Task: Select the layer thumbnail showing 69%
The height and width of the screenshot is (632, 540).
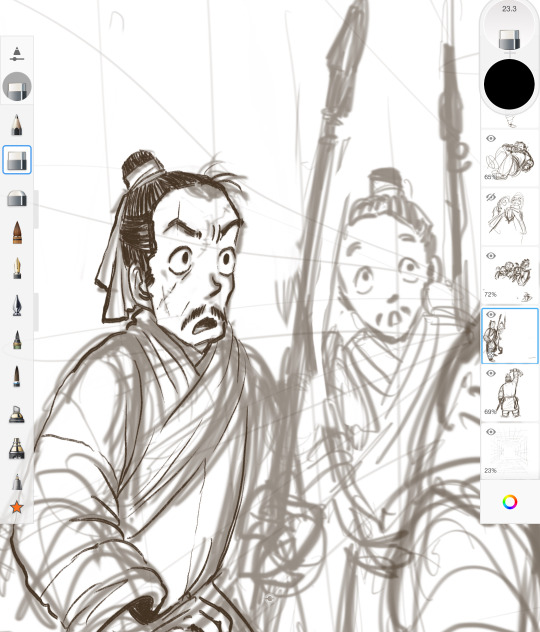Action: pyautogui.click(x=510, y=394)
